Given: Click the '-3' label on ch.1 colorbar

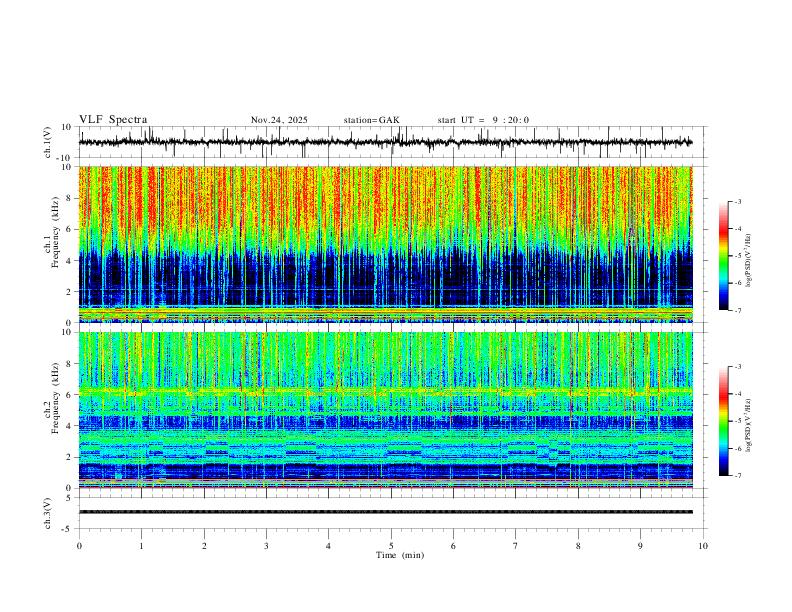Looking at the screenshot, I should (738, 201).
